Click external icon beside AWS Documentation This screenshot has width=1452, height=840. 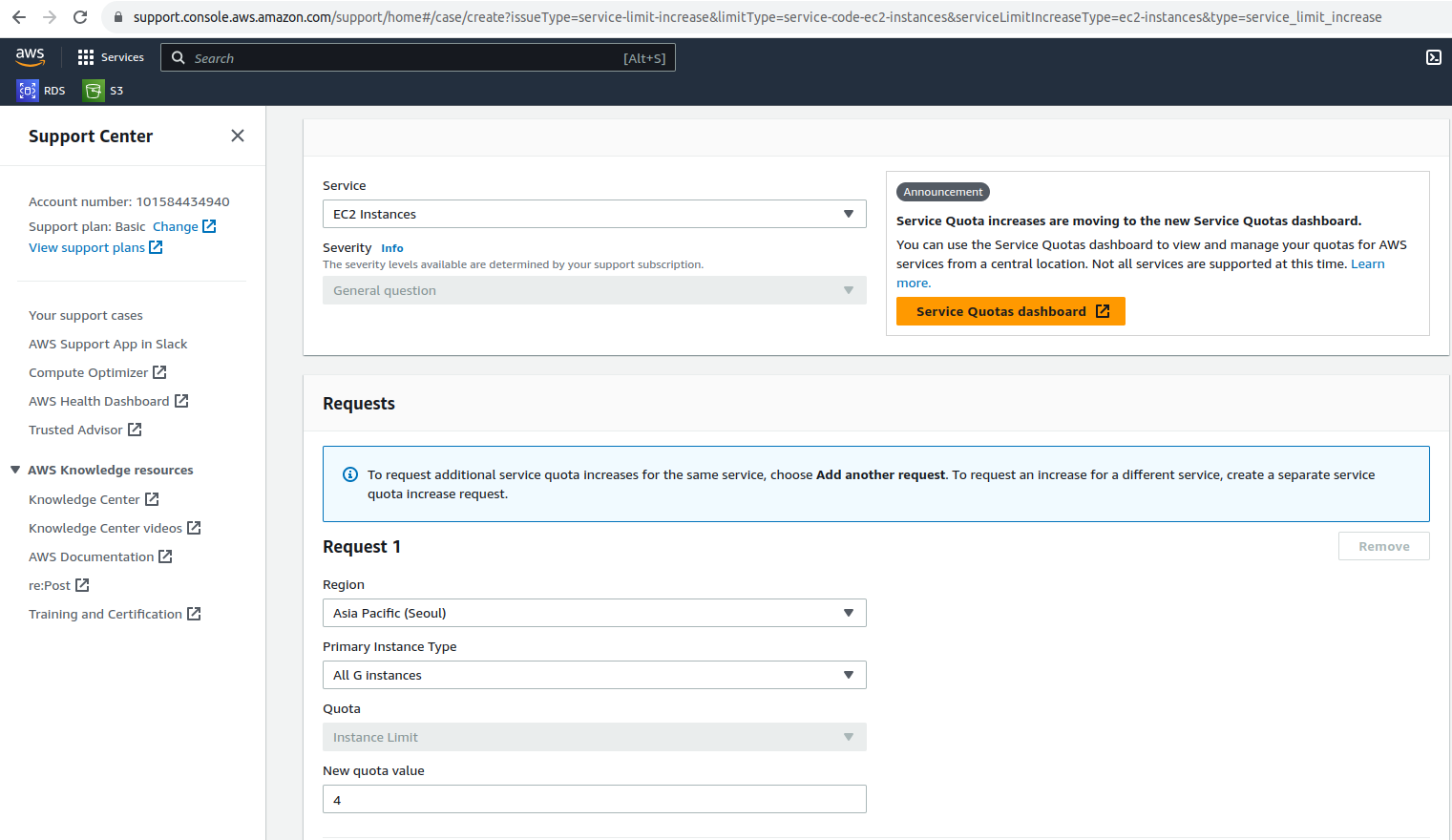[165, 556]
